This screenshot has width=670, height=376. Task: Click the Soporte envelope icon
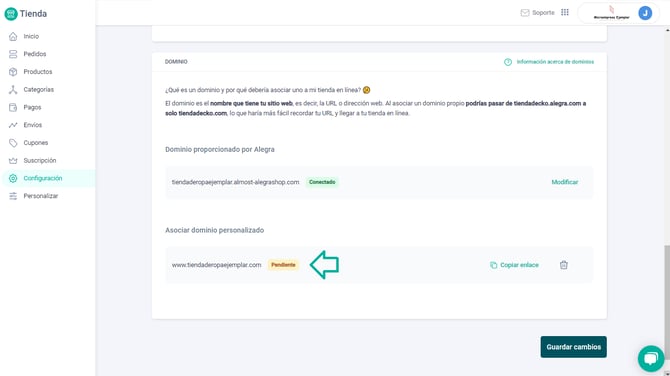point(525,13)
